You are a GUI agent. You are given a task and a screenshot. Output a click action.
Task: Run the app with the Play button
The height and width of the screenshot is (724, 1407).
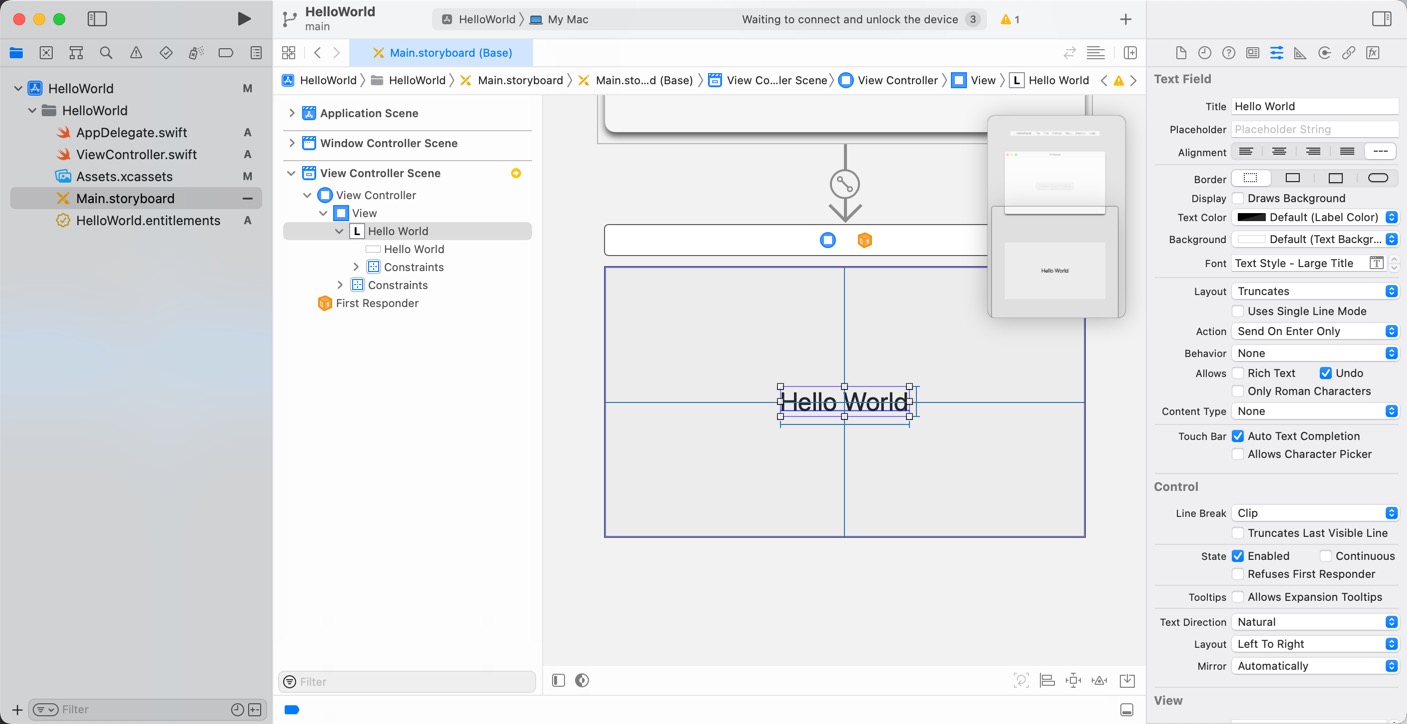pyautogui.click(x=244, y=19)
